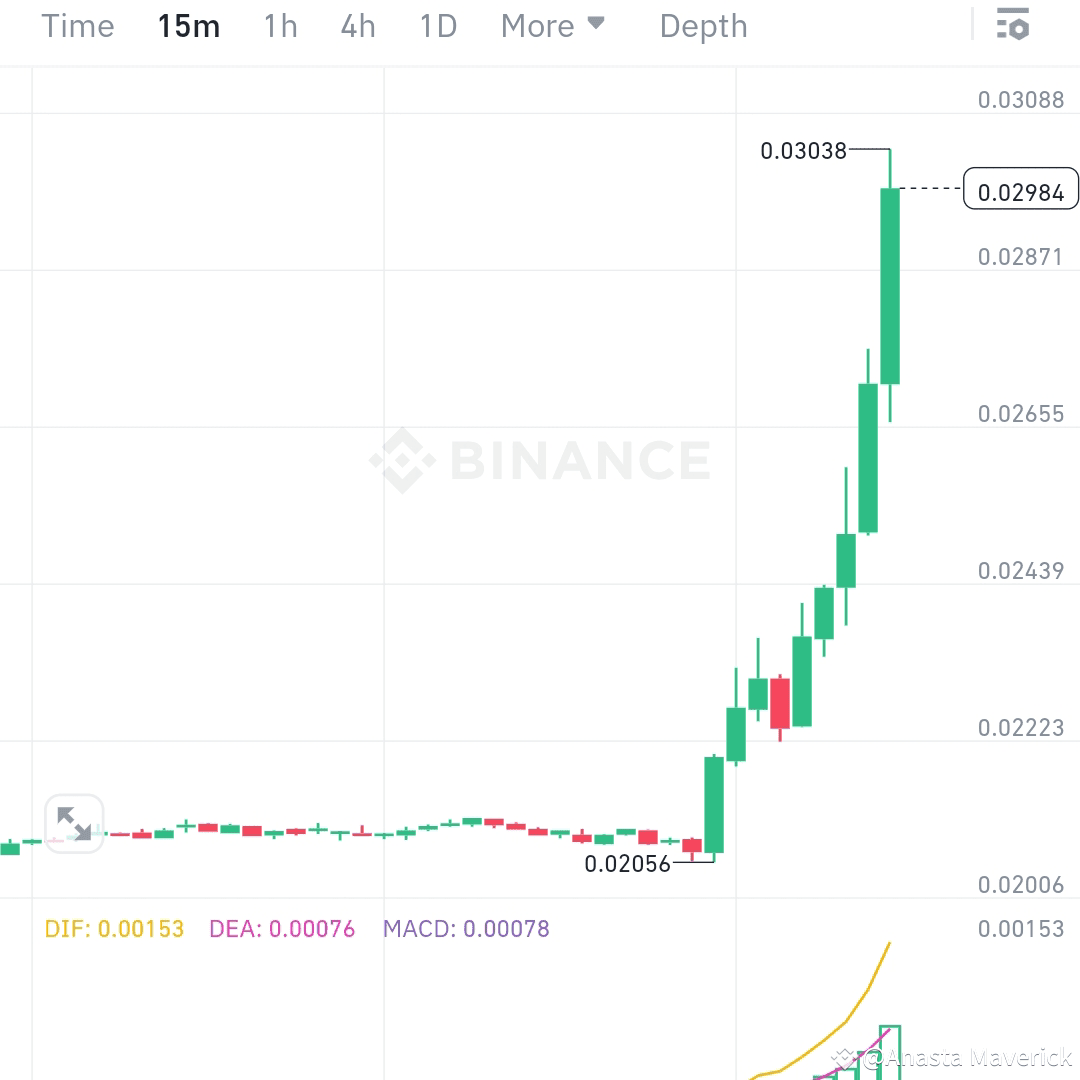Click the low price marker 0.02056
Screen dimensions: 1080x1080
(x=628, y=864)
